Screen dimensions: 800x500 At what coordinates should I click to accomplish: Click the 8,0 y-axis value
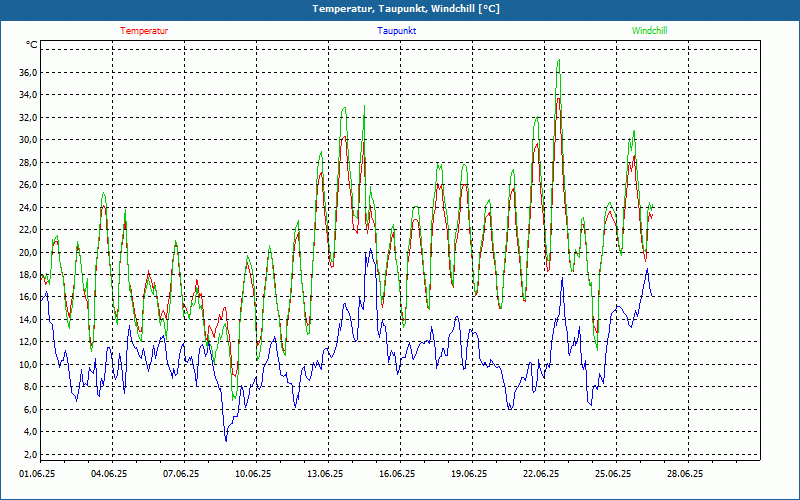click(x=30, y=387)
